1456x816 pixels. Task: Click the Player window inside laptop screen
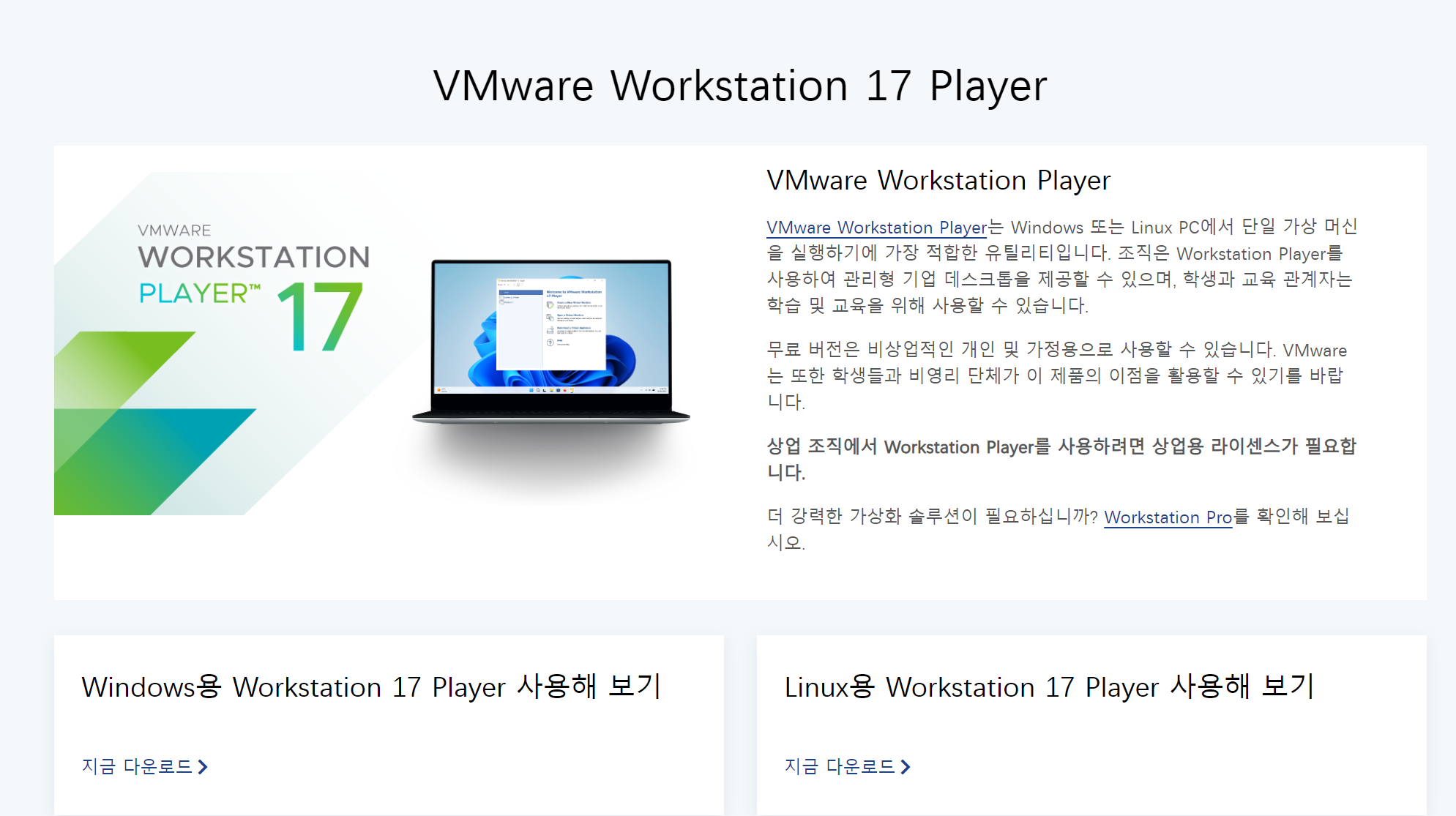coord(550,323)
